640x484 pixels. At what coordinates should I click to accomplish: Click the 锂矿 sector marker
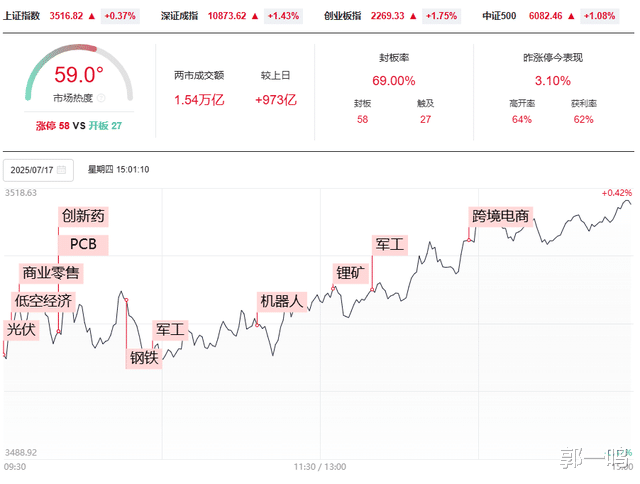click(x=352, y=272)
